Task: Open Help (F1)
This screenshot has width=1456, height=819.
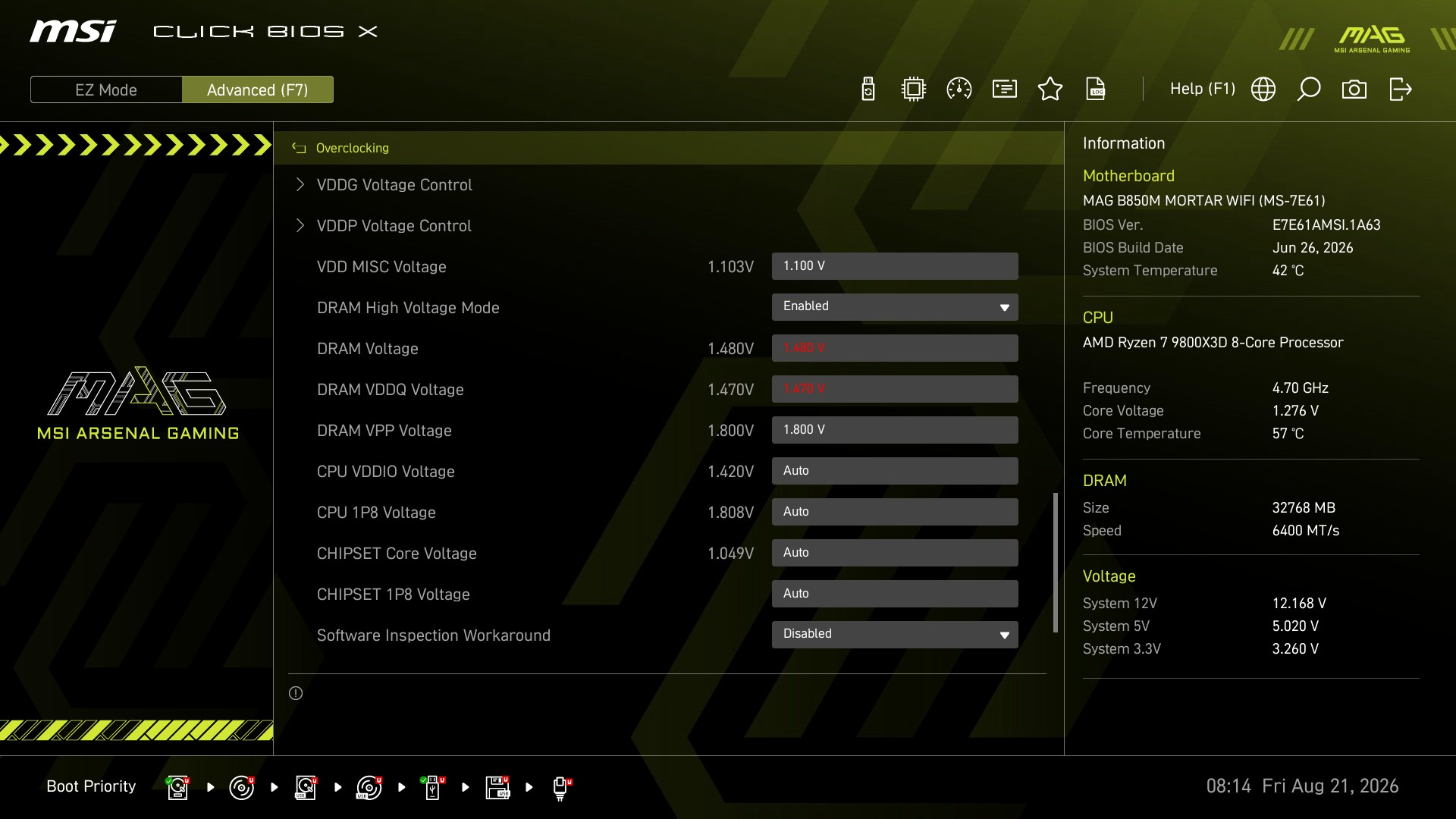Action: [1203, 89]
